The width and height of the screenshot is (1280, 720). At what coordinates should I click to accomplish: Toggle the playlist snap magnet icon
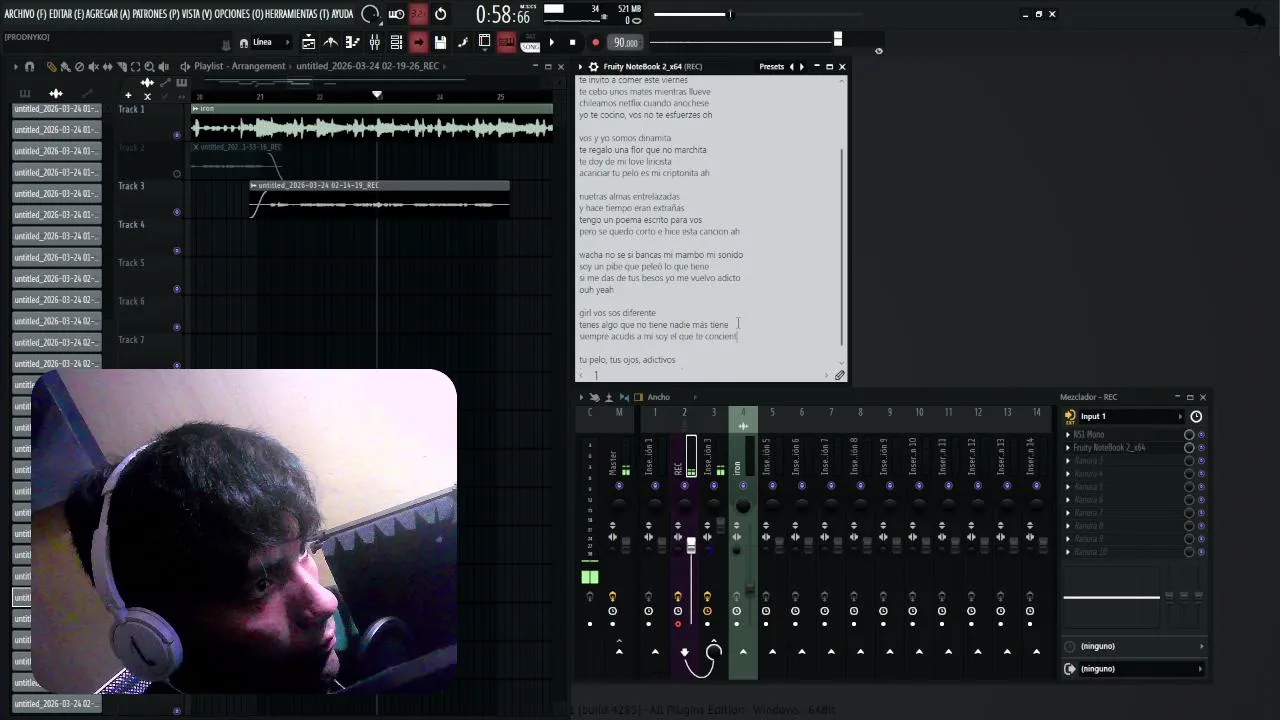point(29,66)
